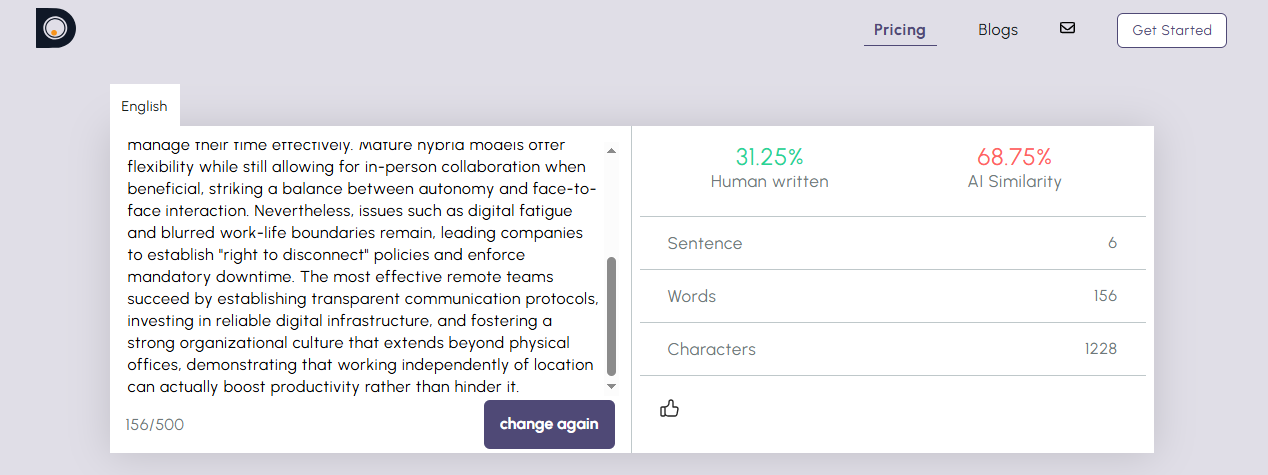The height and width of the screenshot is (475, 1268).
Task: Click the 31.25% Human written score
Action: point(769,157)
